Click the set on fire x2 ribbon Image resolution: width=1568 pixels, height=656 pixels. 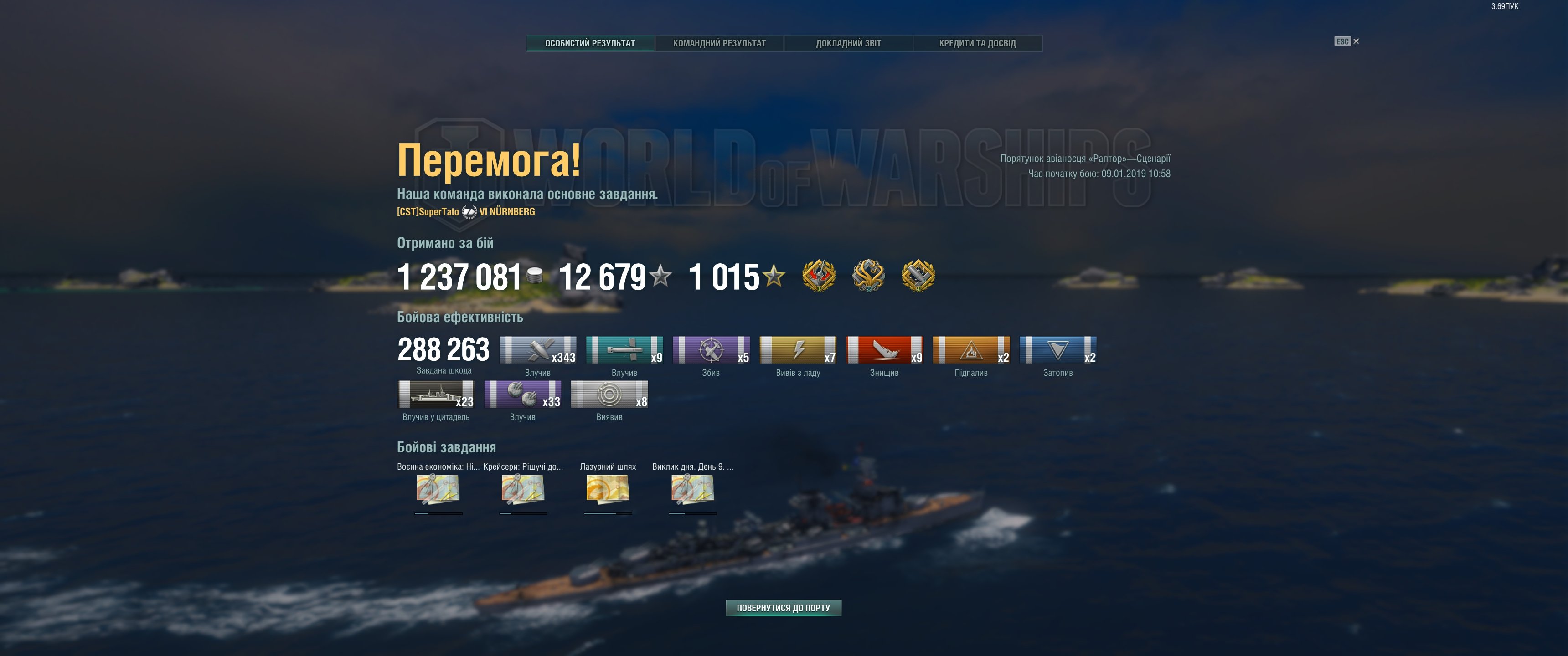click(971, 350)
